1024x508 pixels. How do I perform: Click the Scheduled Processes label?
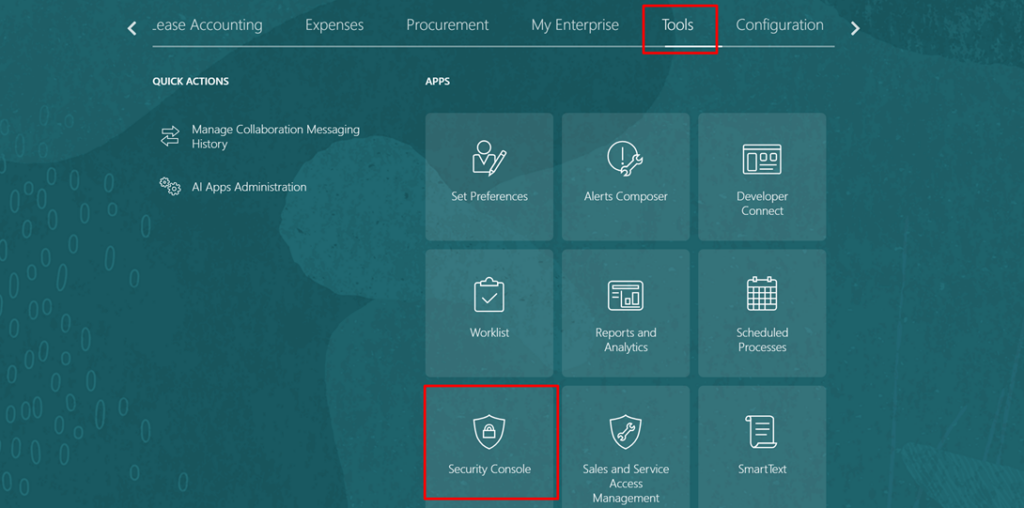761,340
